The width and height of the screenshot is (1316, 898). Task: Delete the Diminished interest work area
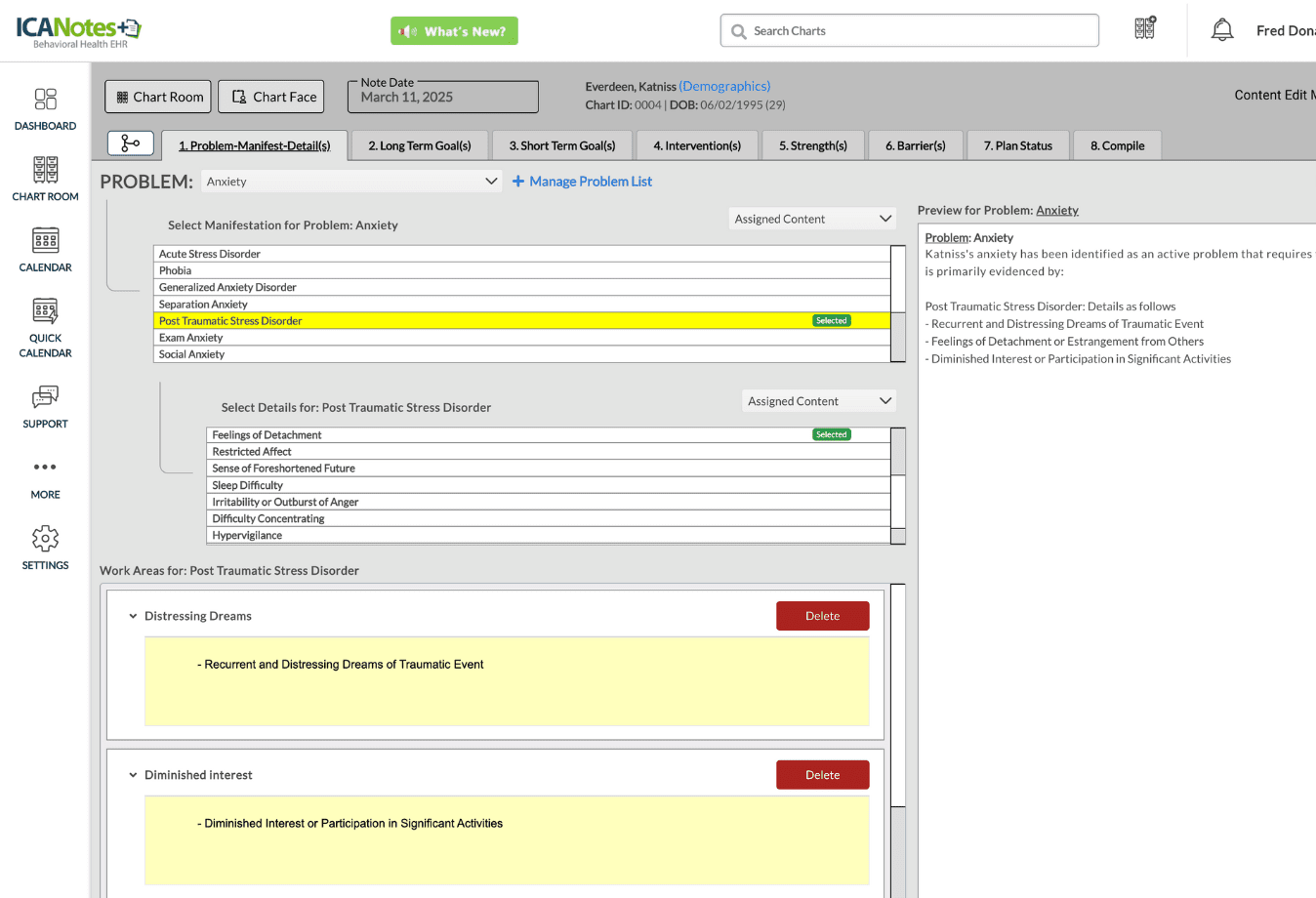tap(822, 775)
